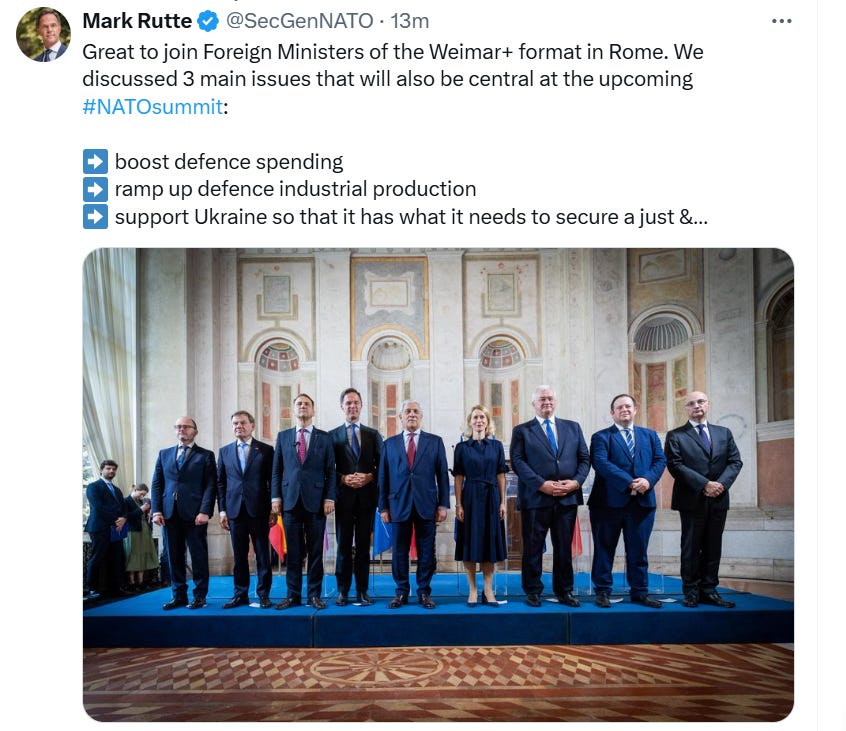Click arrow emoji beside ramp up defence
Viewport: 846px width, 731px height.
[x=95, y=189]
